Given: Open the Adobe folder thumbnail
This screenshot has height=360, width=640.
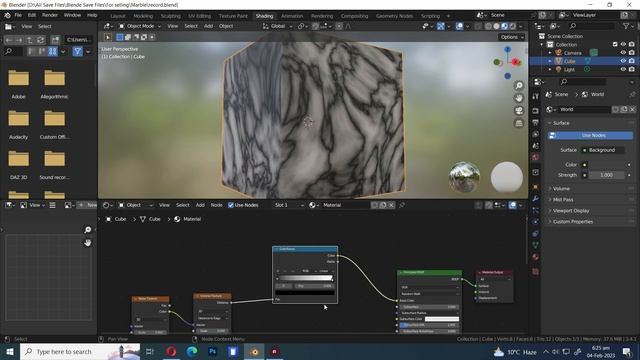Looking at the screenshot, I should (18, 78).
